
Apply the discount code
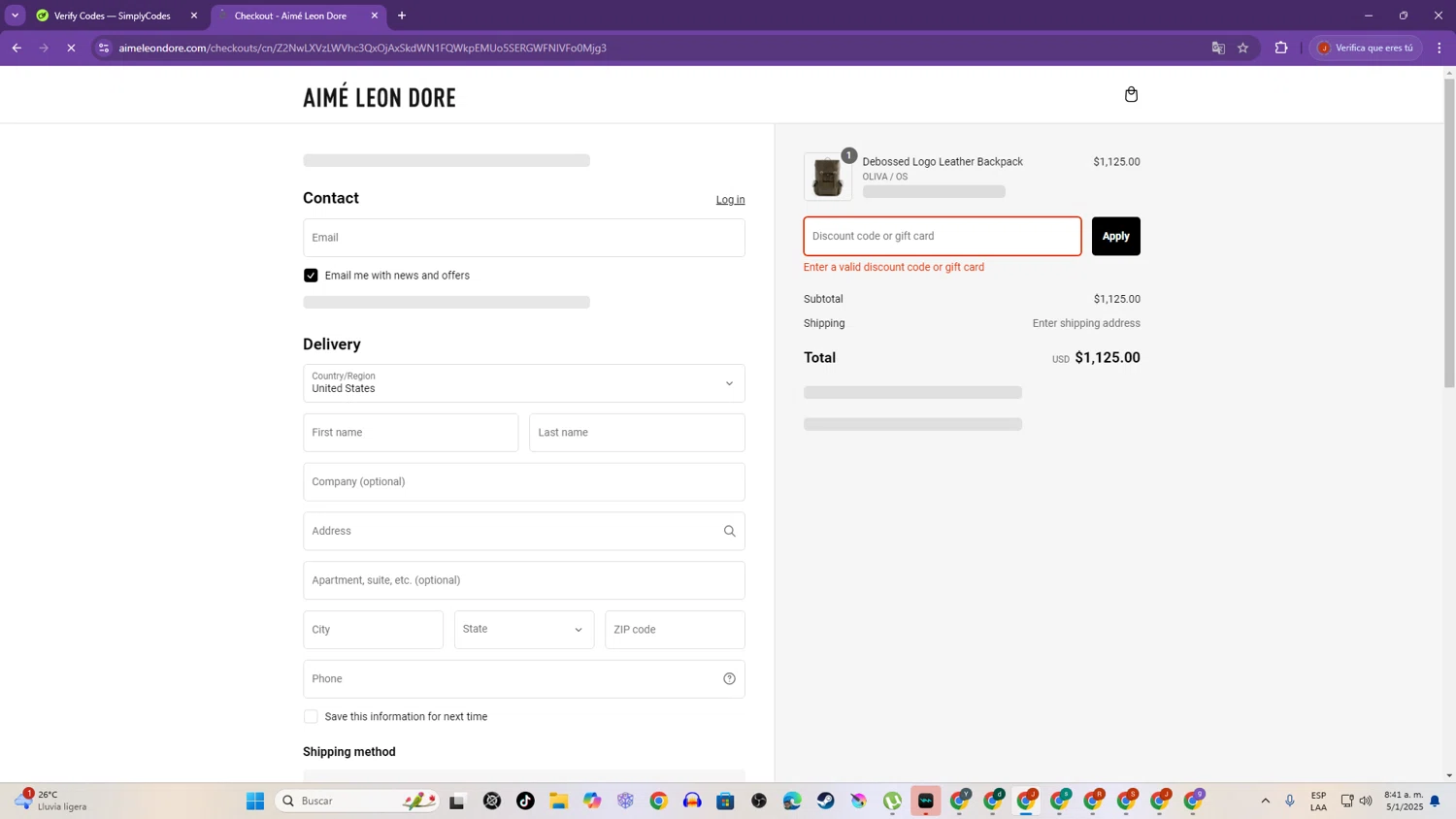coord(1116,236)
